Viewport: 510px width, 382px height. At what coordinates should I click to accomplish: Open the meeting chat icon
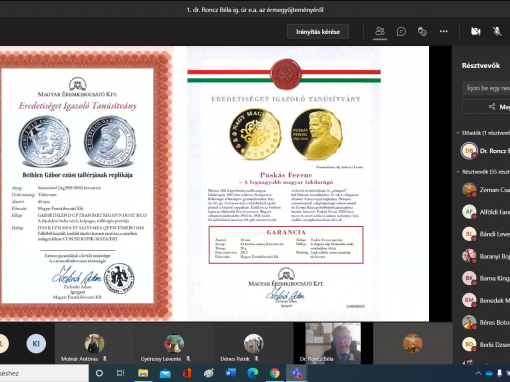(401, 31)
